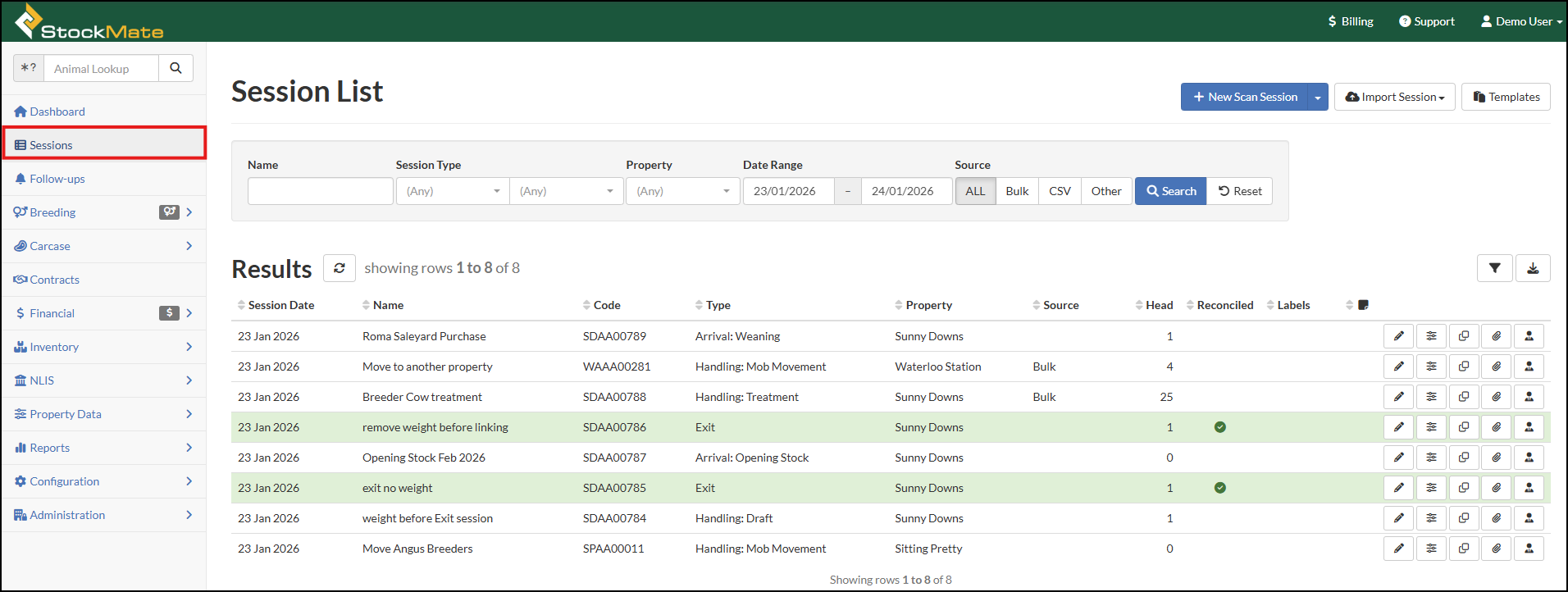Open attachments for exit no weight session
The height and width of the screenshot is (592, 1568).
[x=1497, y=488]
